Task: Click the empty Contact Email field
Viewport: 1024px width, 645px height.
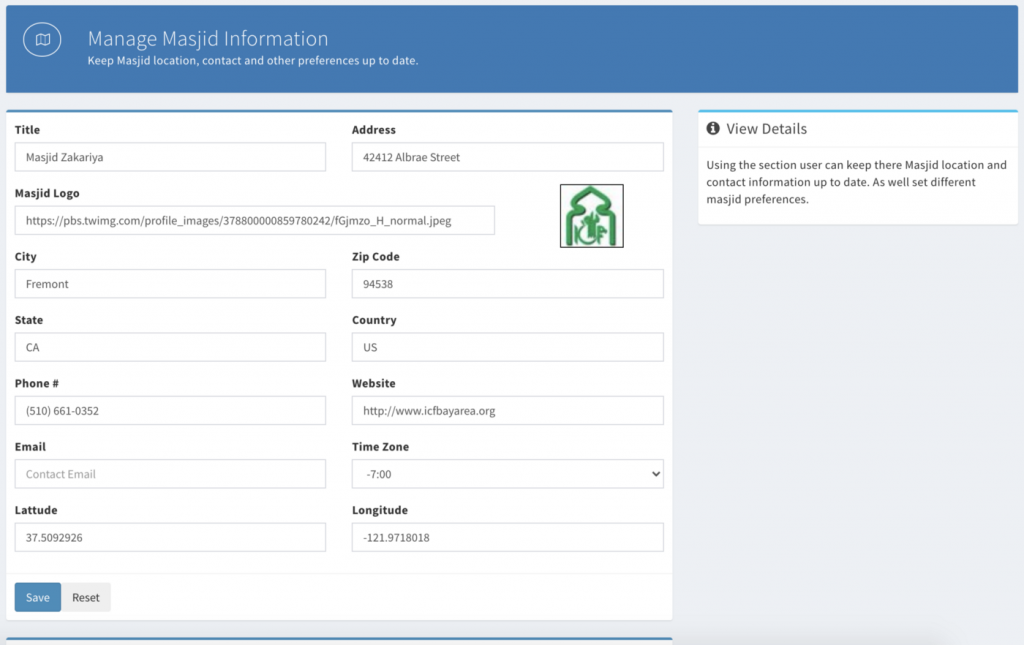Action: pyautogui.click(x=170, y=474)
